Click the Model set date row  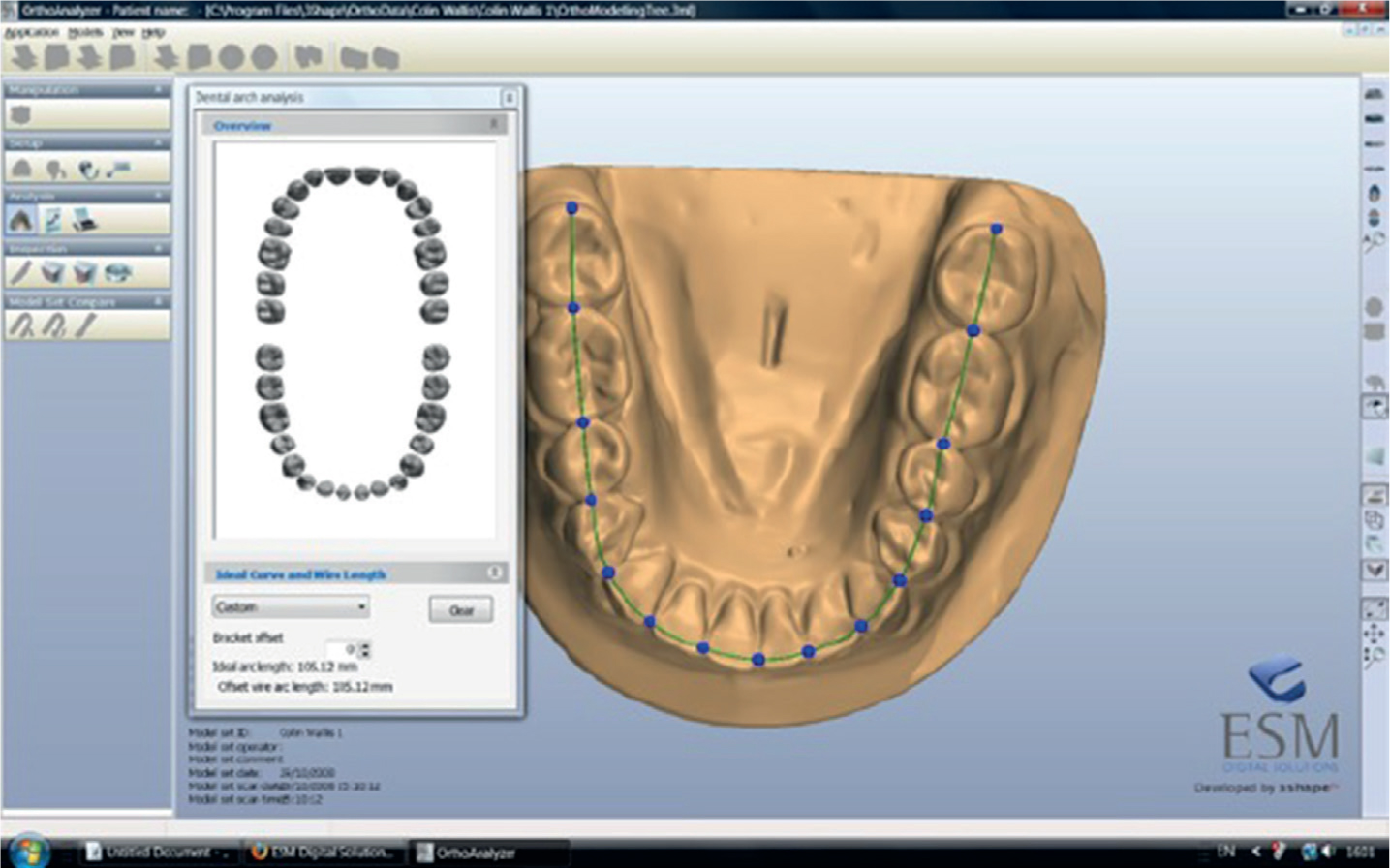(262, 773)
